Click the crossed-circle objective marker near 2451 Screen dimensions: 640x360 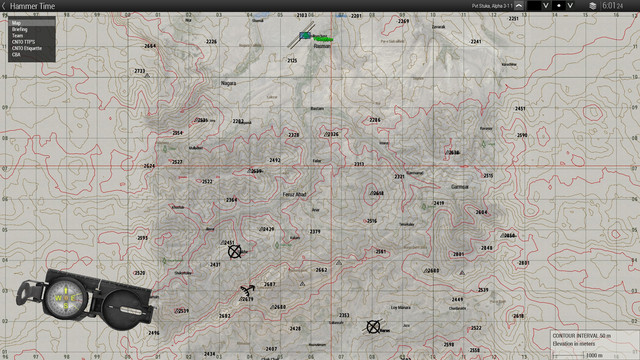[234, 251]
